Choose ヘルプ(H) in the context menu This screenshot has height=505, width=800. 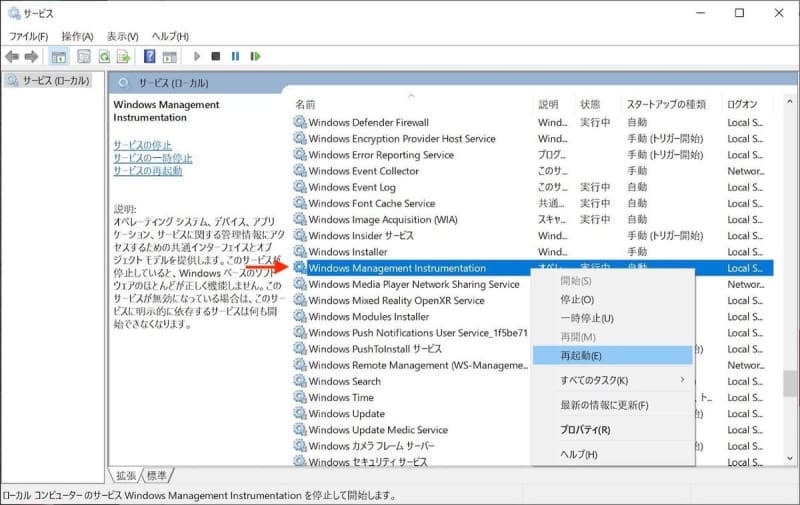612,454
